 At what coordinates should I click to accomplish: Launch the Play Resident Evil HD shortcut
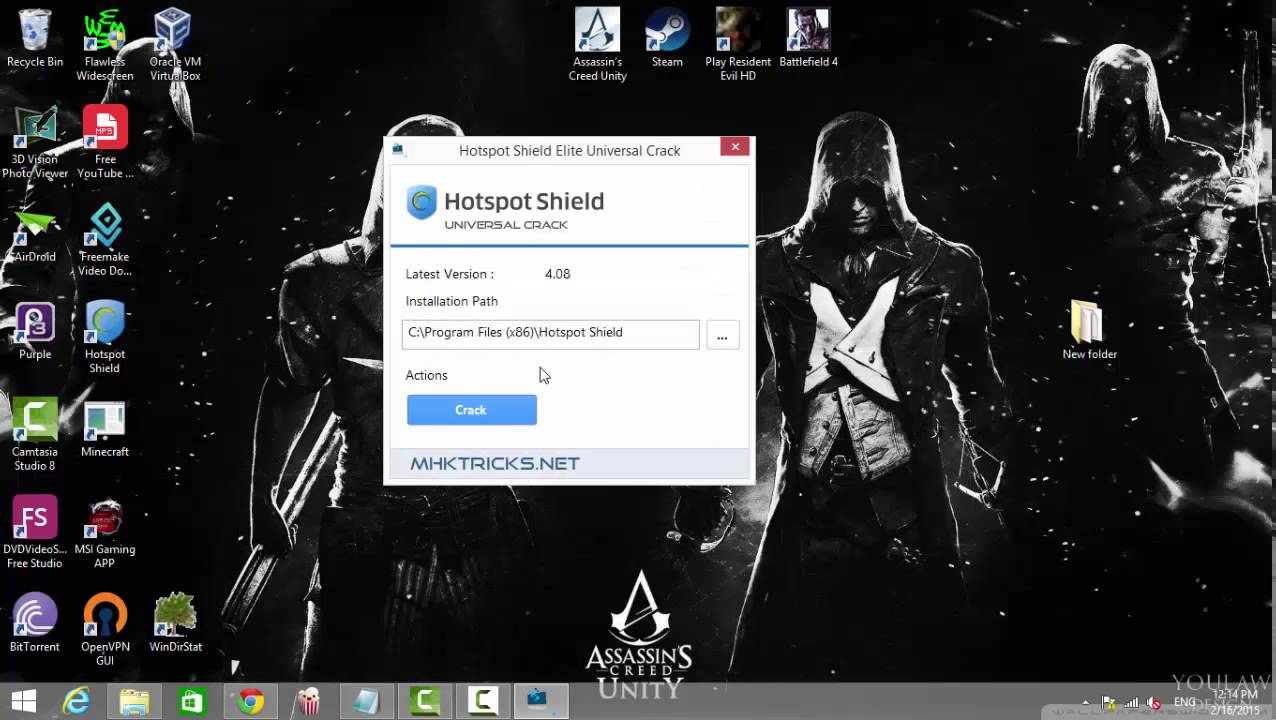738,45
